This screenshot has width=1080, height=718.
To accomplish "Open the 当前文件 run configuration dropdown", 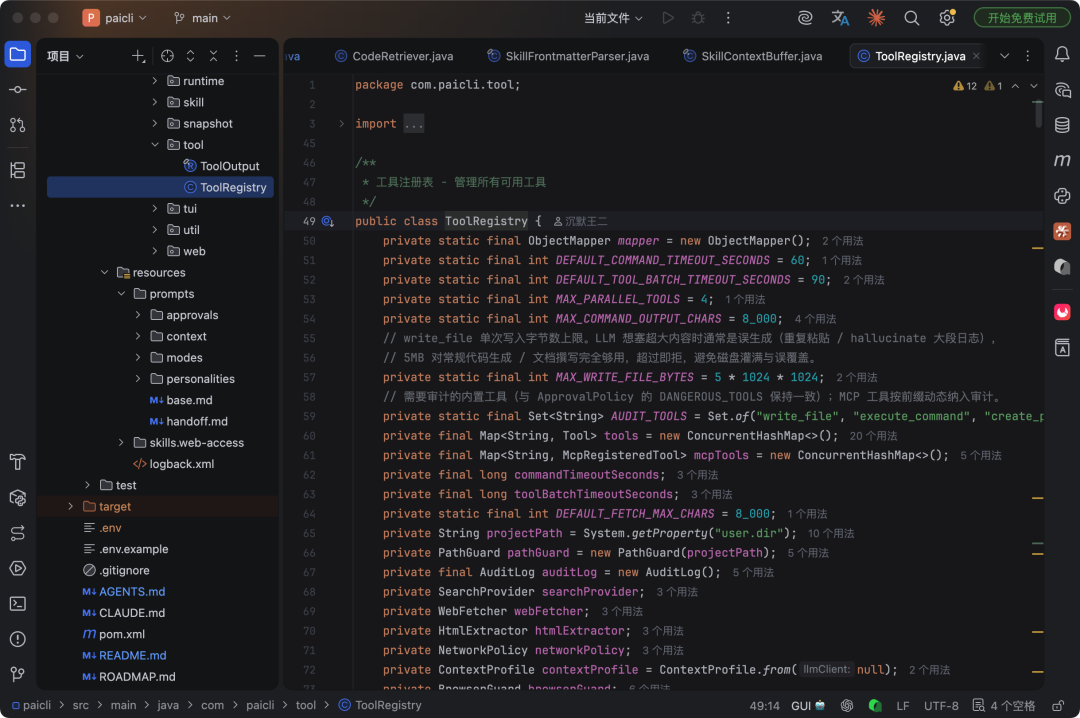I will tap(613, 18).
